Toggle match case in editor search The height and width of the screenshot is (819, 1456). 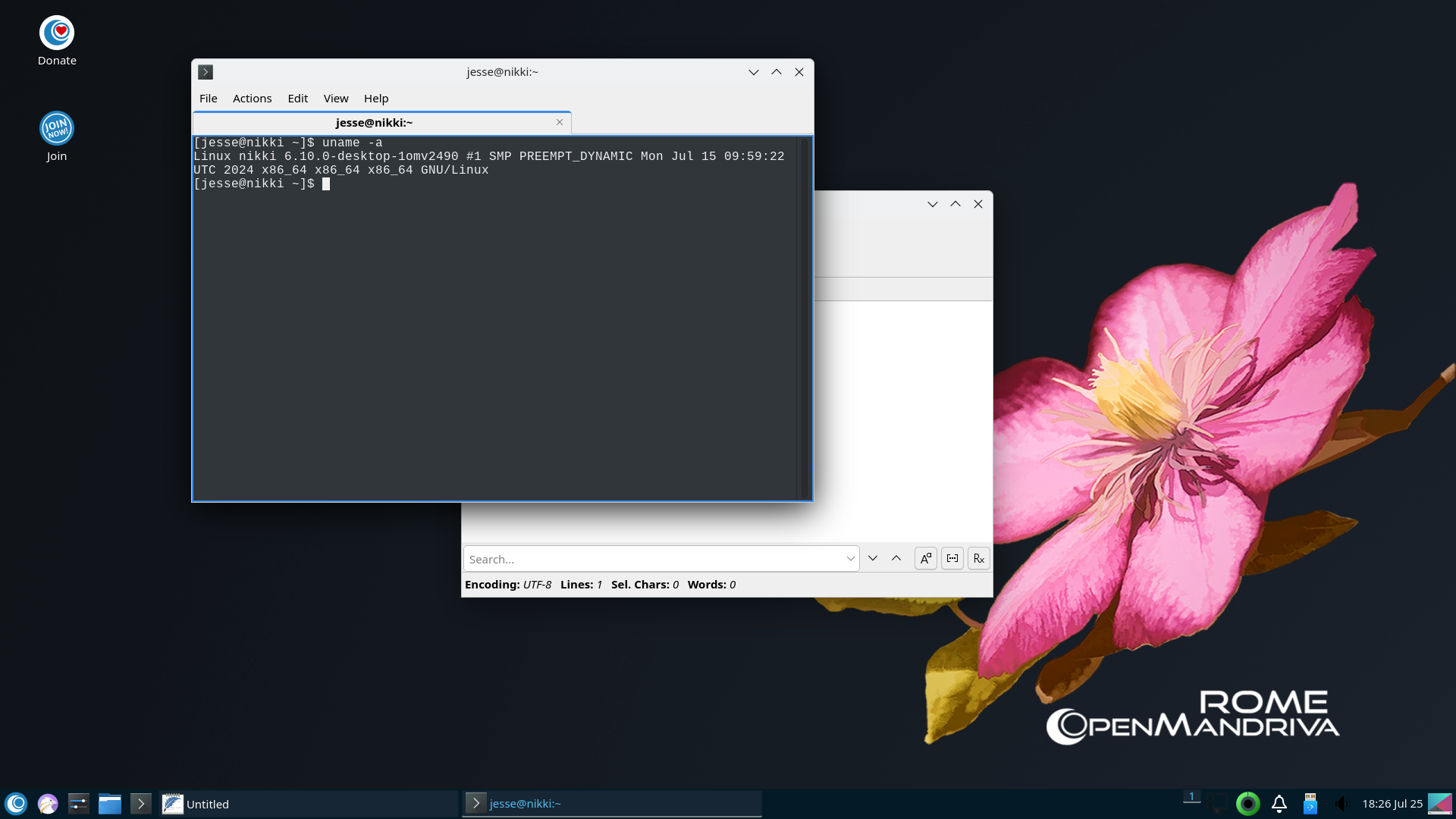pyautogui.click(x=926, y=558)
